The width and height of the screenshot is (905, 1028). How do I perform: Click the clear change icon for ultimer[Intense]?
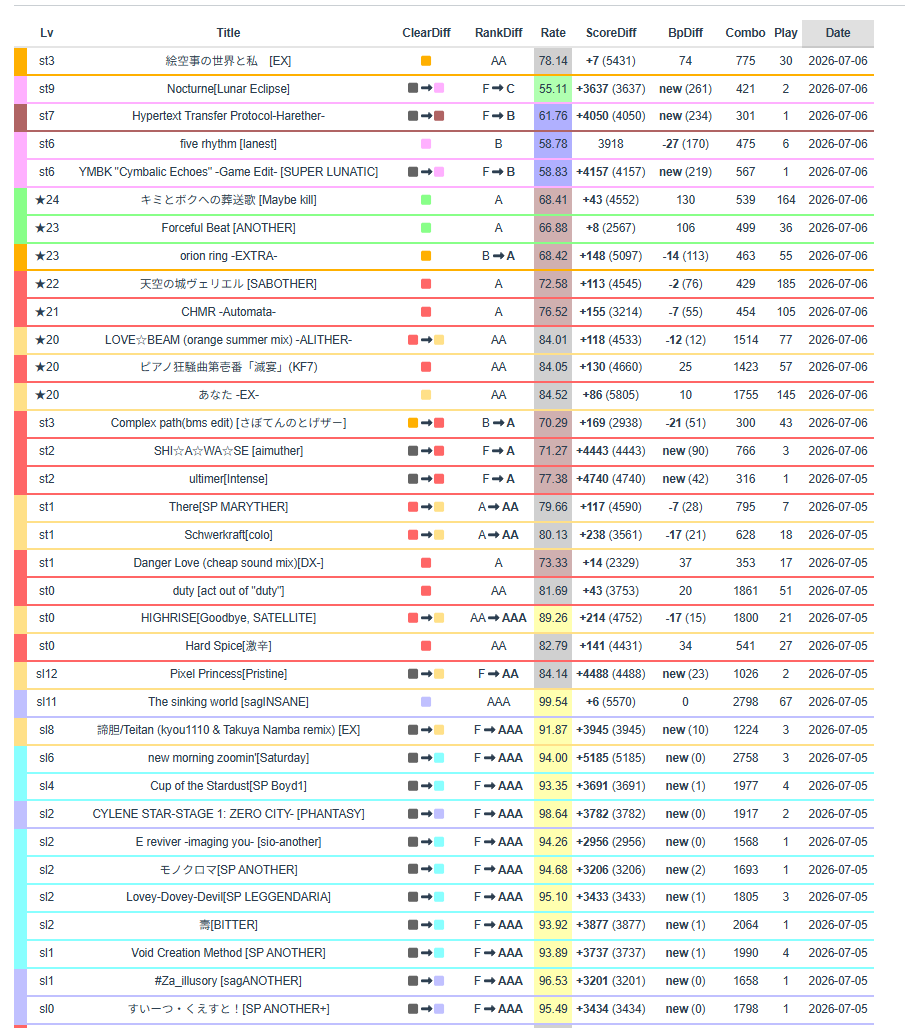[426, 479]
